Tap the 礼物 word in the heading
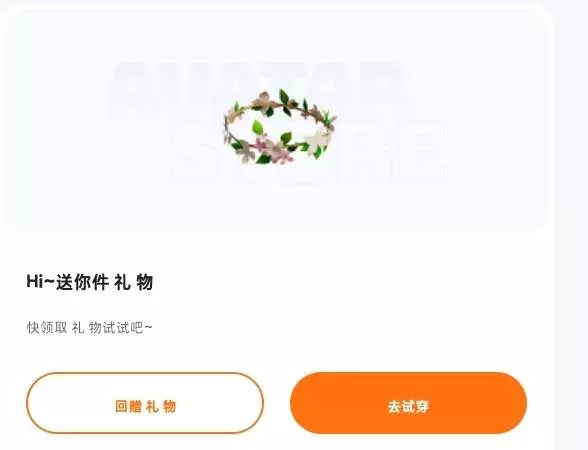 point(134,282)
